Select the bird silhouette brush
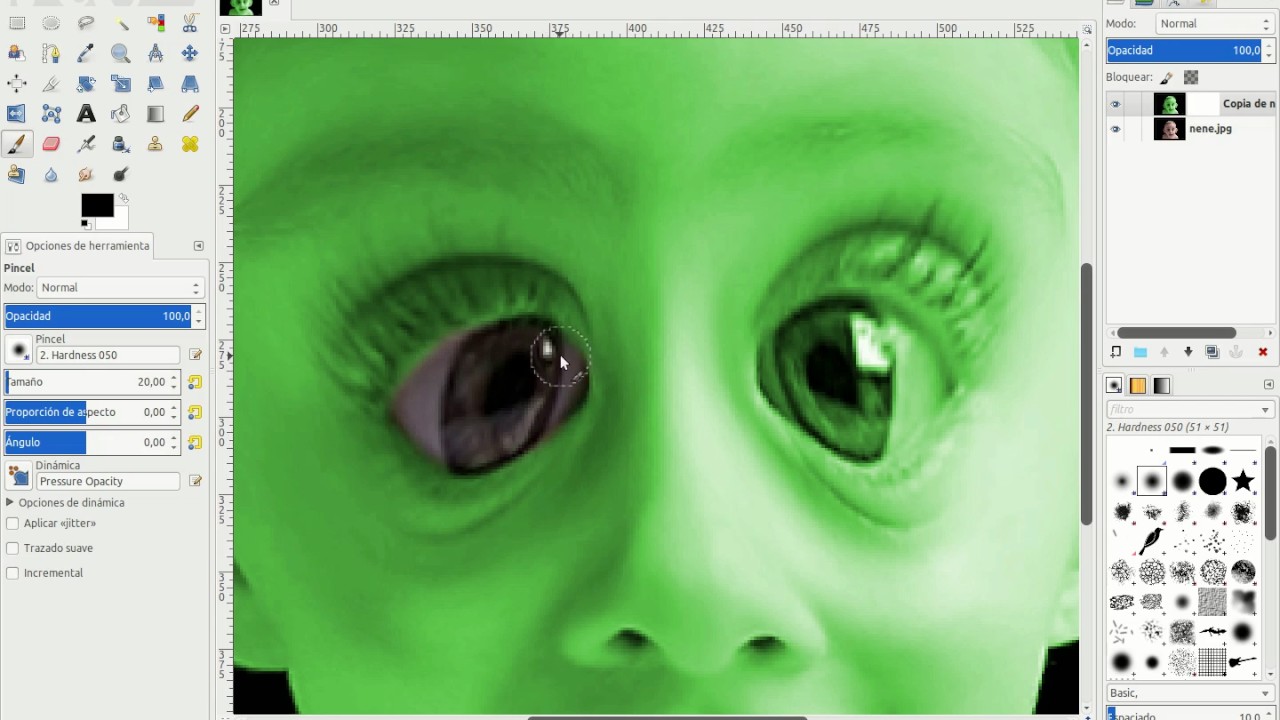This screenshot has height=720, width=1280. [1152, 541]
